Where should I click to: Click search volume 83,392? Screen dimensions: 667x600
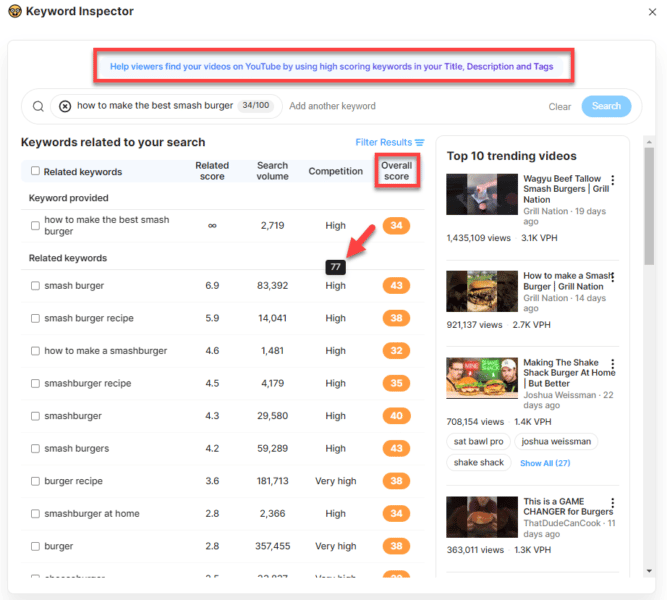click(x=272, y=286)
